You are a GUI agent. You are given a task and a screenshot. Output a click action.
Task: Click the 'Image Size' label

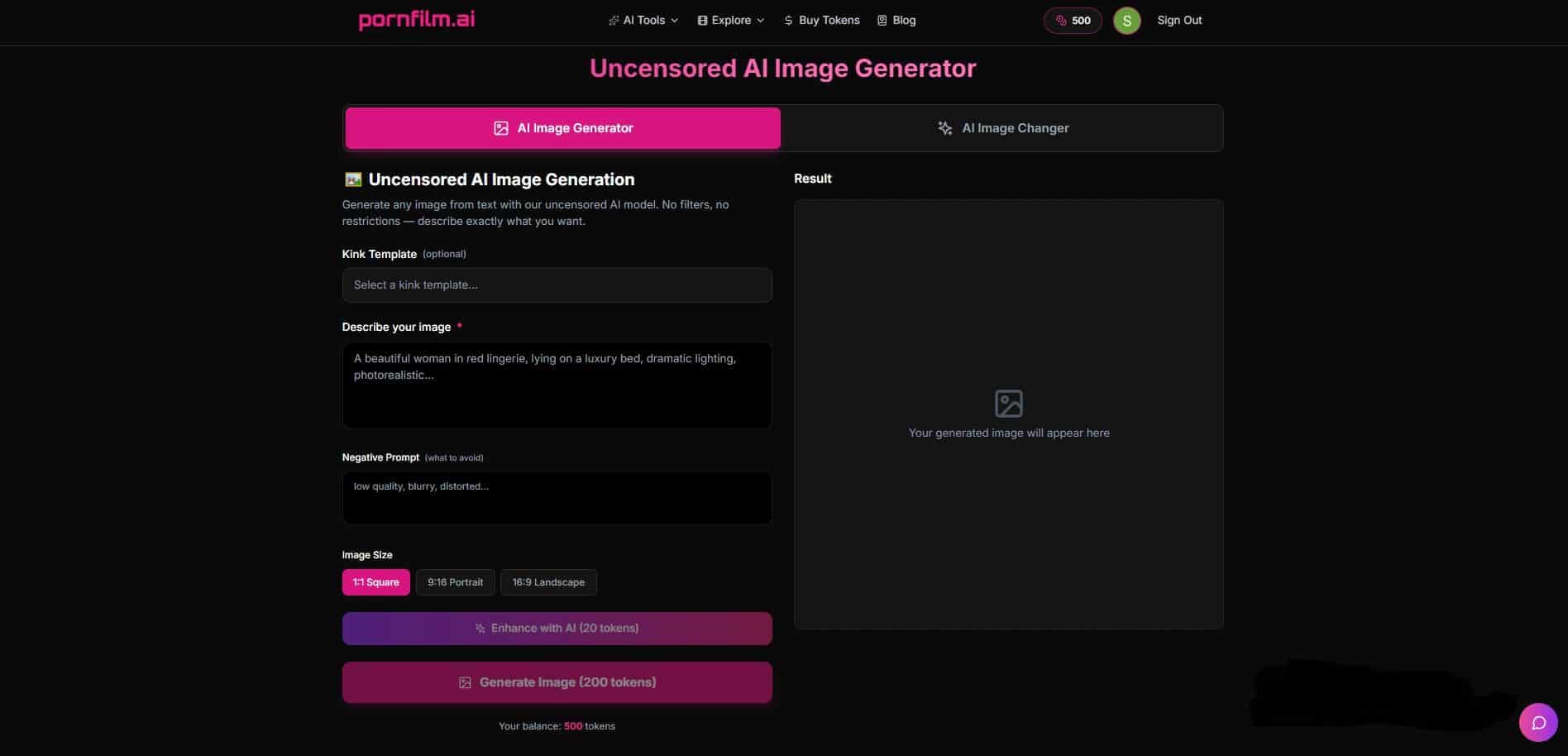[x=367, y=555]
